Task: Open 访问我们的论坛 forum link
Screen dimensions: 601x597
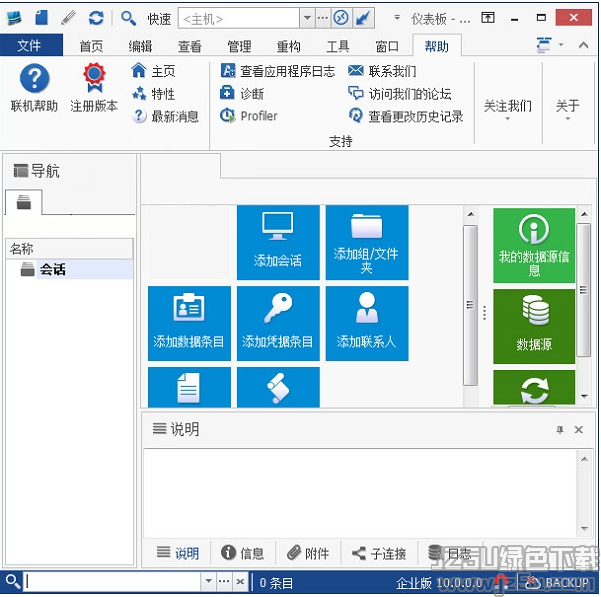Action: pyautogui.click(x=399, y=93)
